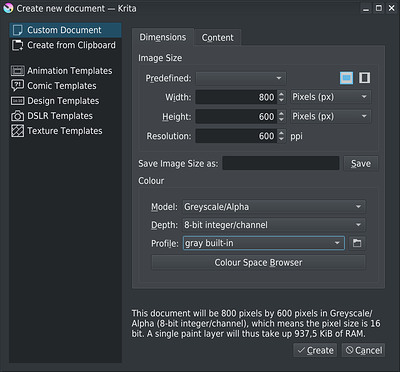
Task: Open the Width units dropdown
Action: click(331, 97)
